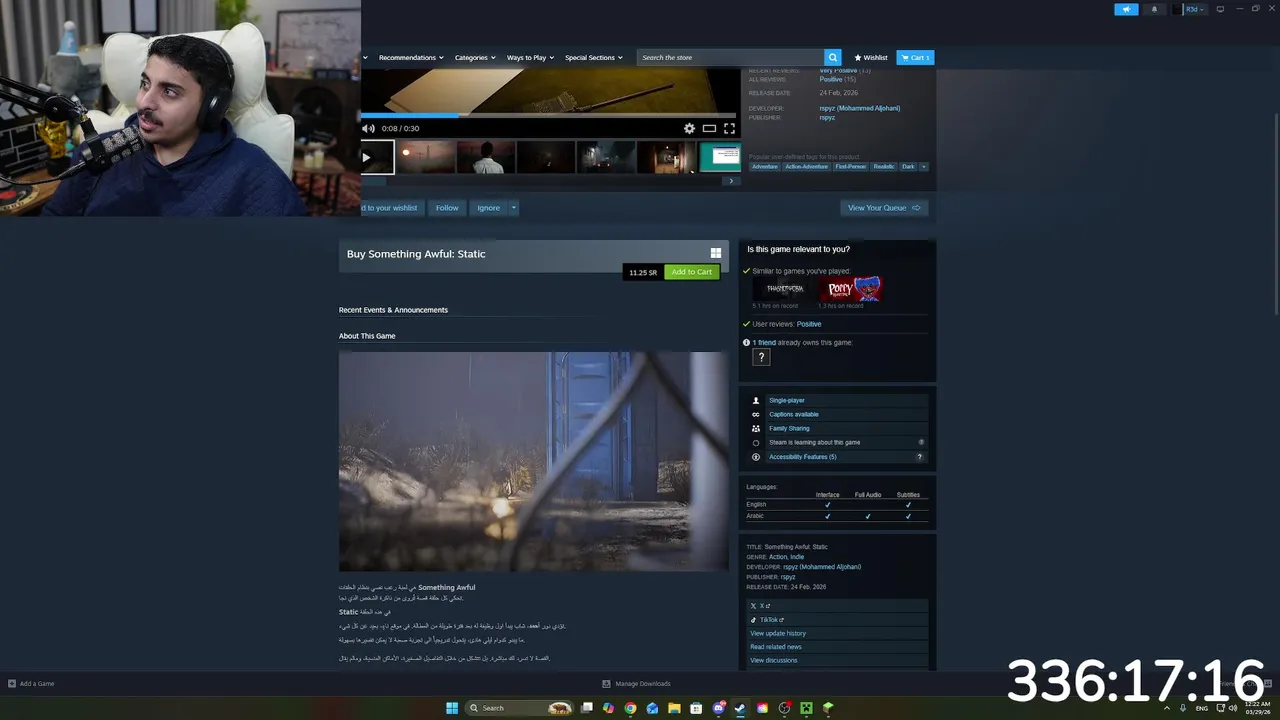Expand more tags with plus button
This screenshot has width=1280, height=720.
[x=924, y=167]
